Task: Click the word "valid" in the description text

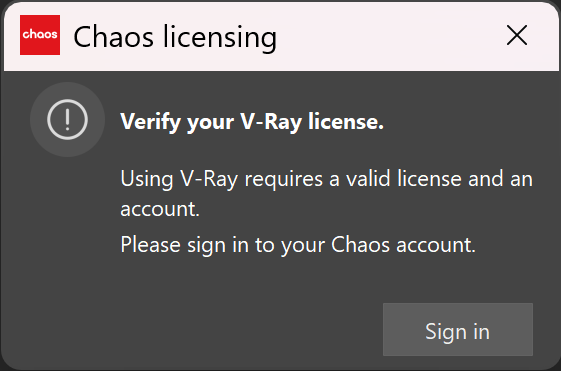Action: [368, 179]
